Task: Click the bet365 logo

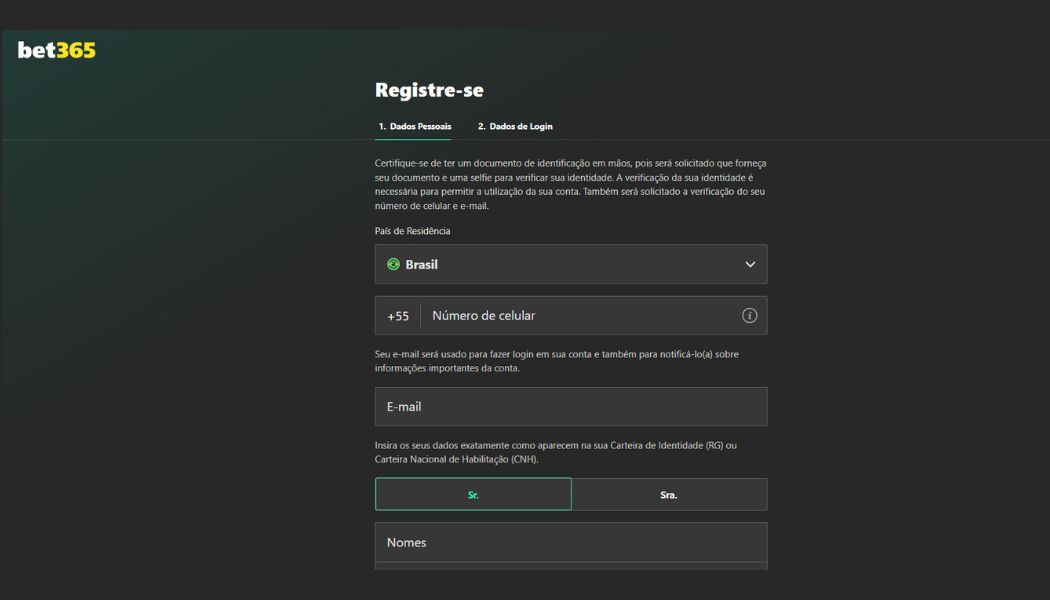Action: pyautogui.click(x=57, y=50)
